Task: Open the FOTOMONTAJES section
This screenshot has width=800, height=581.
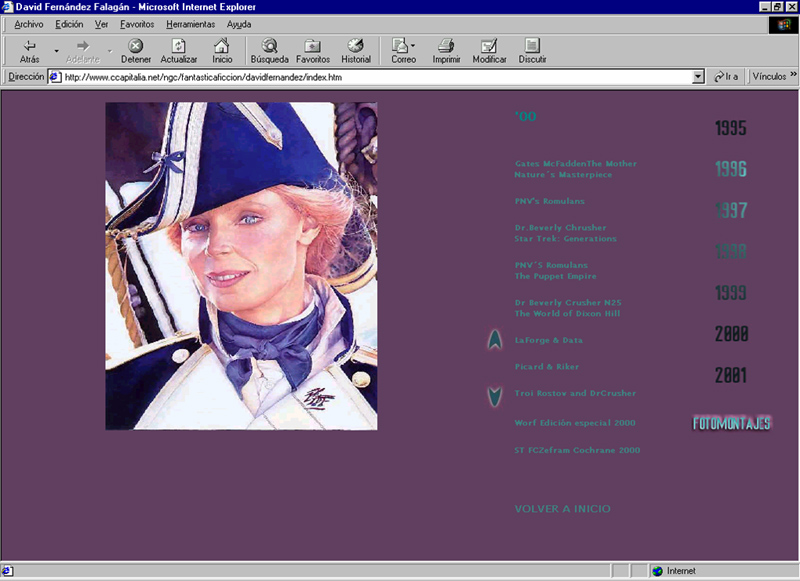Action: tap(731, 423)
